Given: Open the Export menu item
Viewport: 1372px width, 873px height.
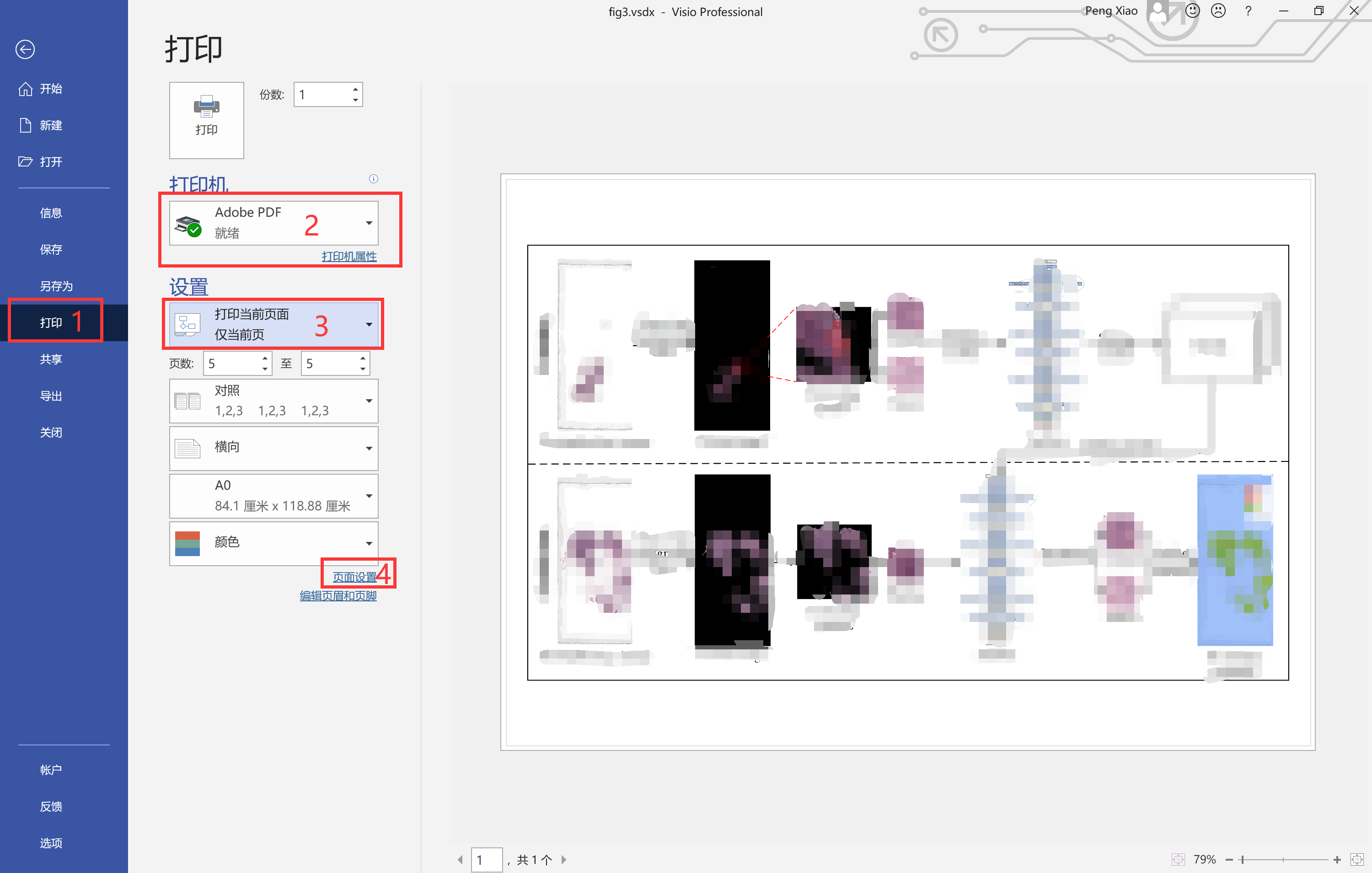Looking at the screenshot, I should coord(51,396).
